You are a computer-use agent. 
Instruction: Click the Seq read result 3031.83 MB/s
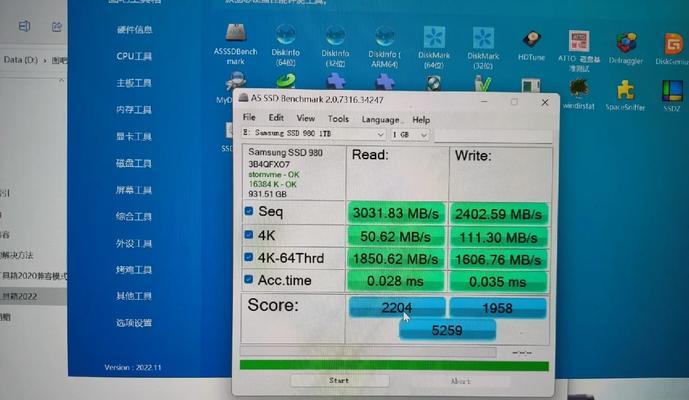point(396,213)
